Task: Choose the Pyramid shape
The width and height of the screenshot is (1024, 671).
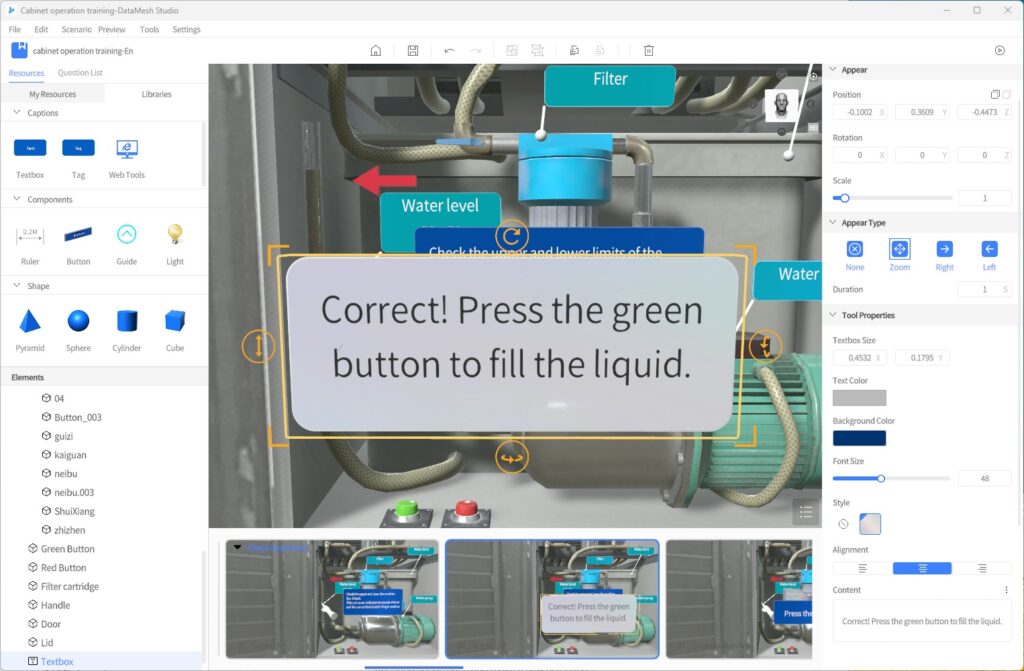Action: (30, 322)
